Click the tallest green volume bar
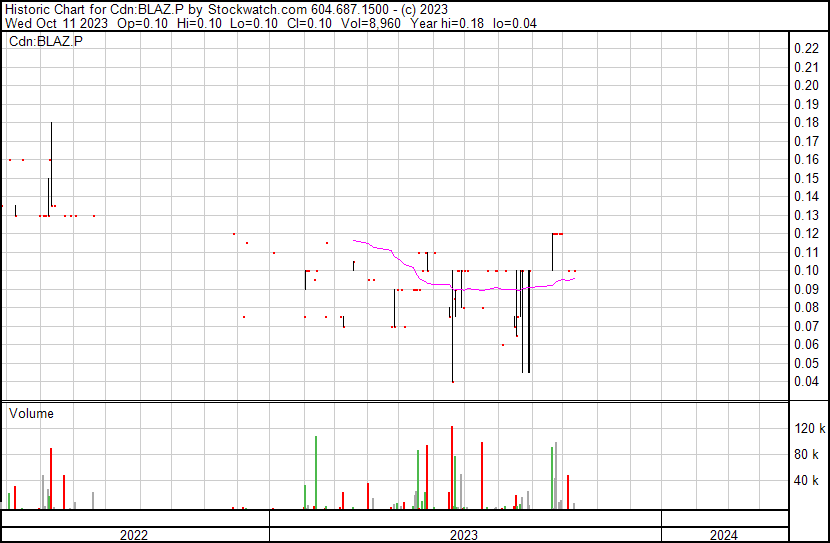This screenshot has width=830, height=543. tap(316, 472)
